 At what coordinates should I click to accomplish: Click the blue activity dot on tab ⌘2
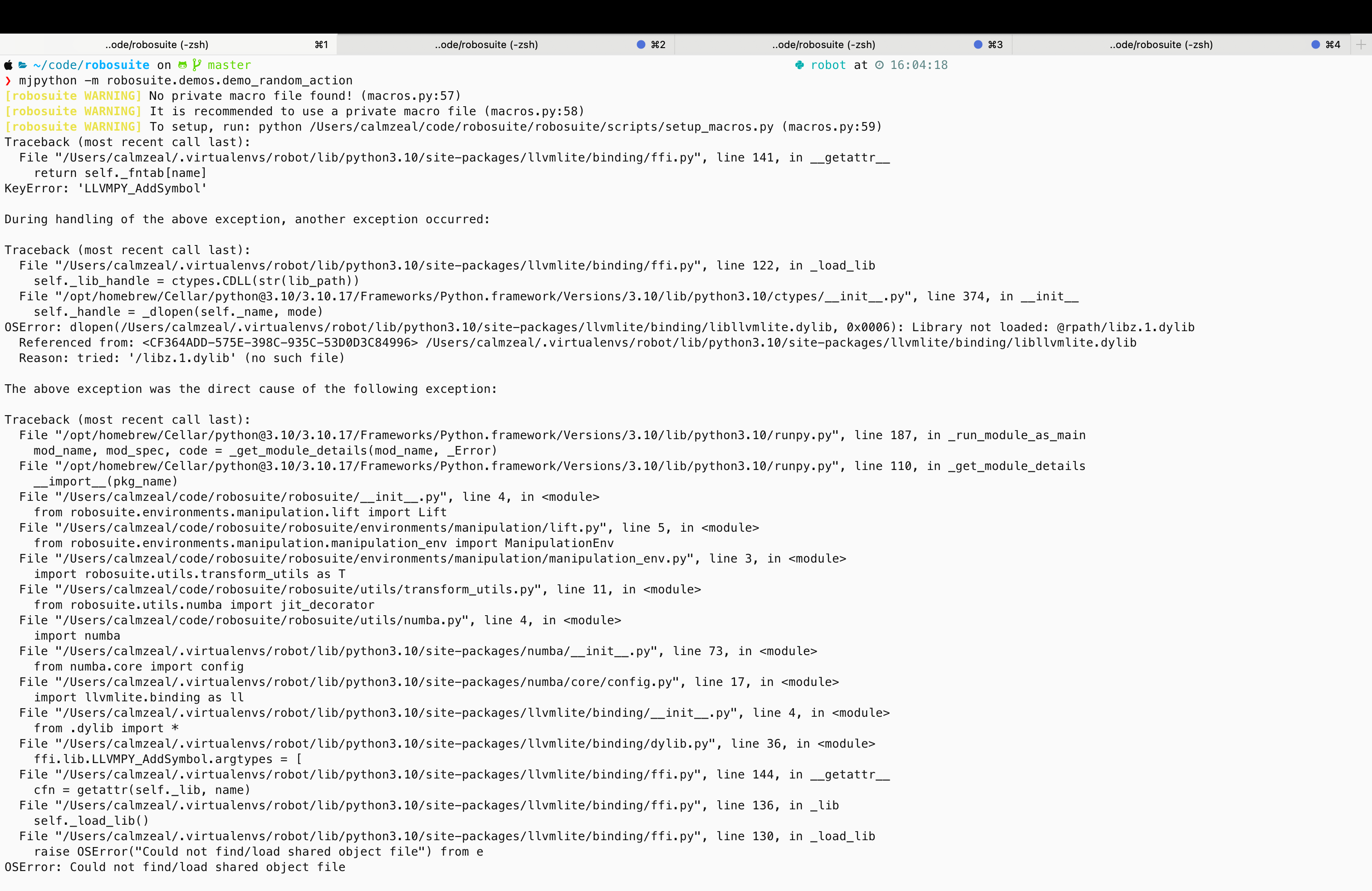pyautogui.click(x=641, y=44)
